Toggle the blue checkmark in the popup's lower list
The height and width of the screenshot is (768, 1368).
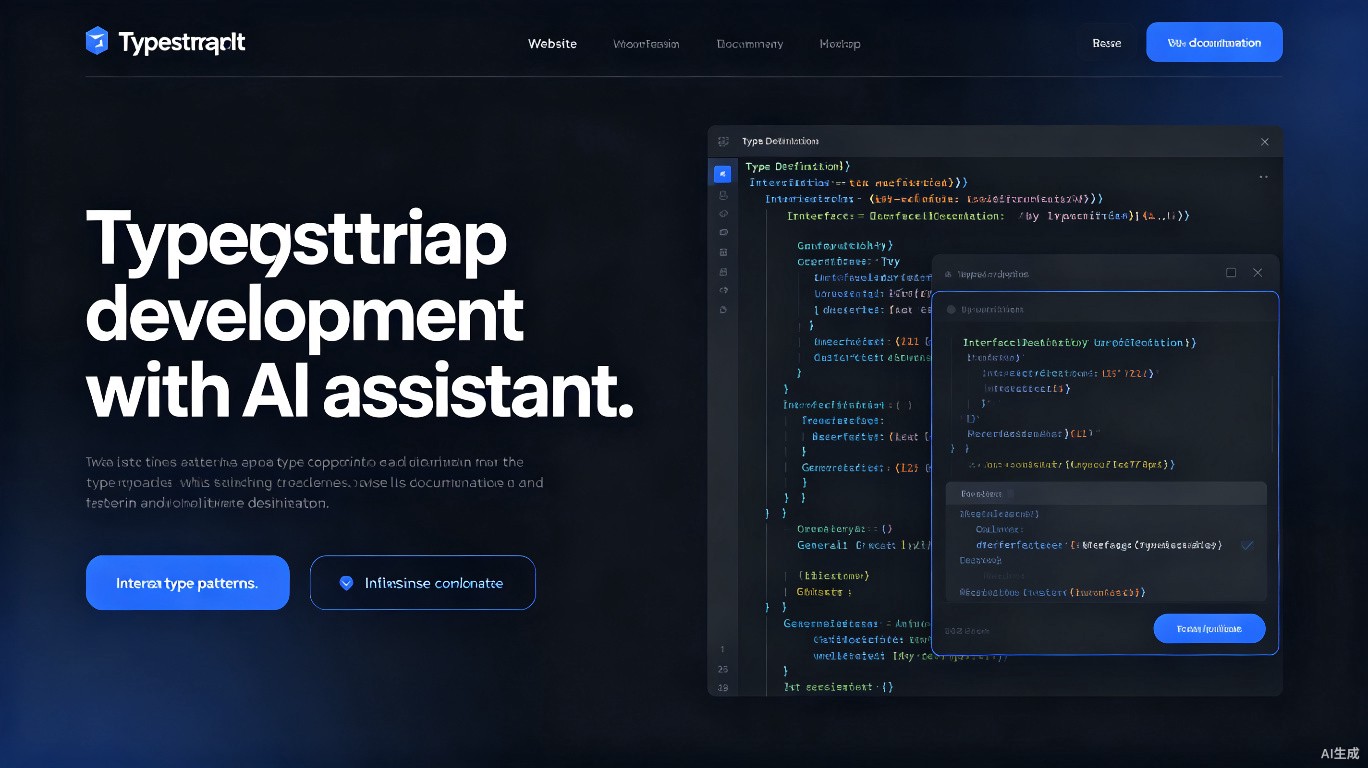1247,545
